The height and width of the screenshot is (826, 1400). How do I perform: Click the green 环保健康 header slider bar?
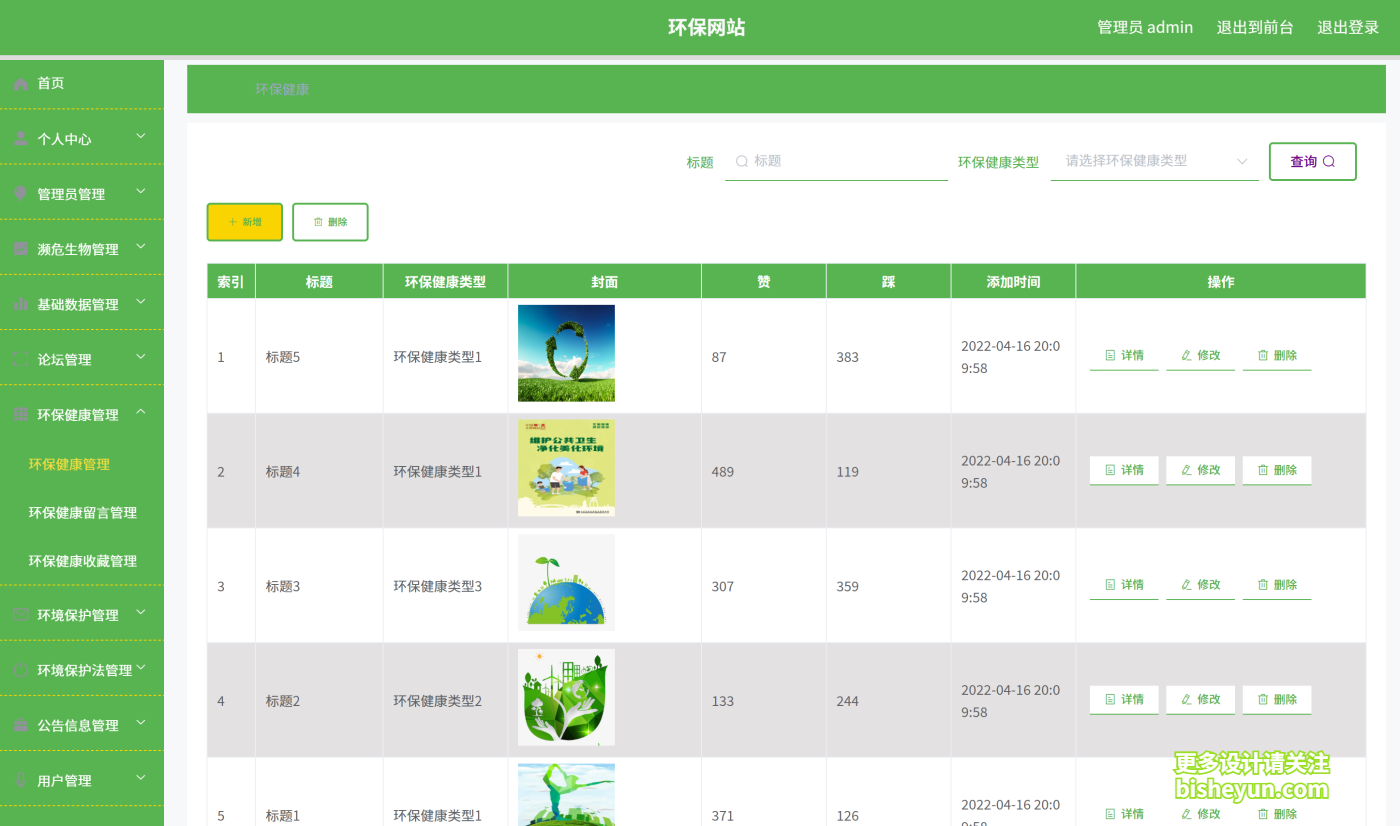[x=283, y=89]
